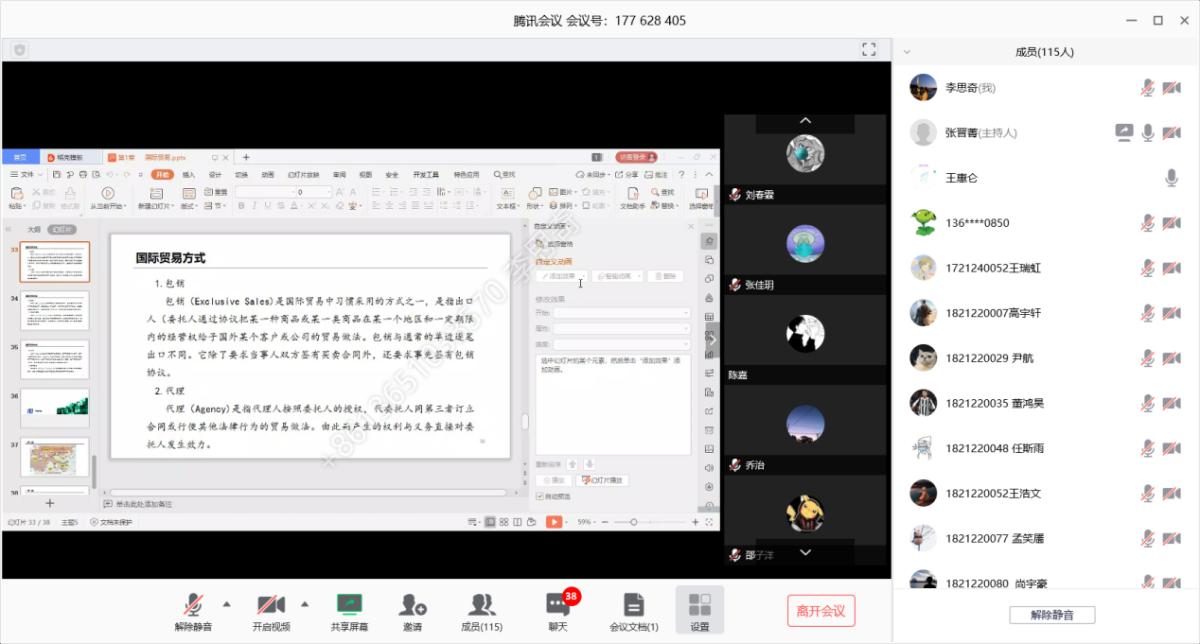Viewport: 1200px width, 644px height.
Task: Select host 张晋菁 in member list
Action: pyautogui.click(x=980, y=132)
